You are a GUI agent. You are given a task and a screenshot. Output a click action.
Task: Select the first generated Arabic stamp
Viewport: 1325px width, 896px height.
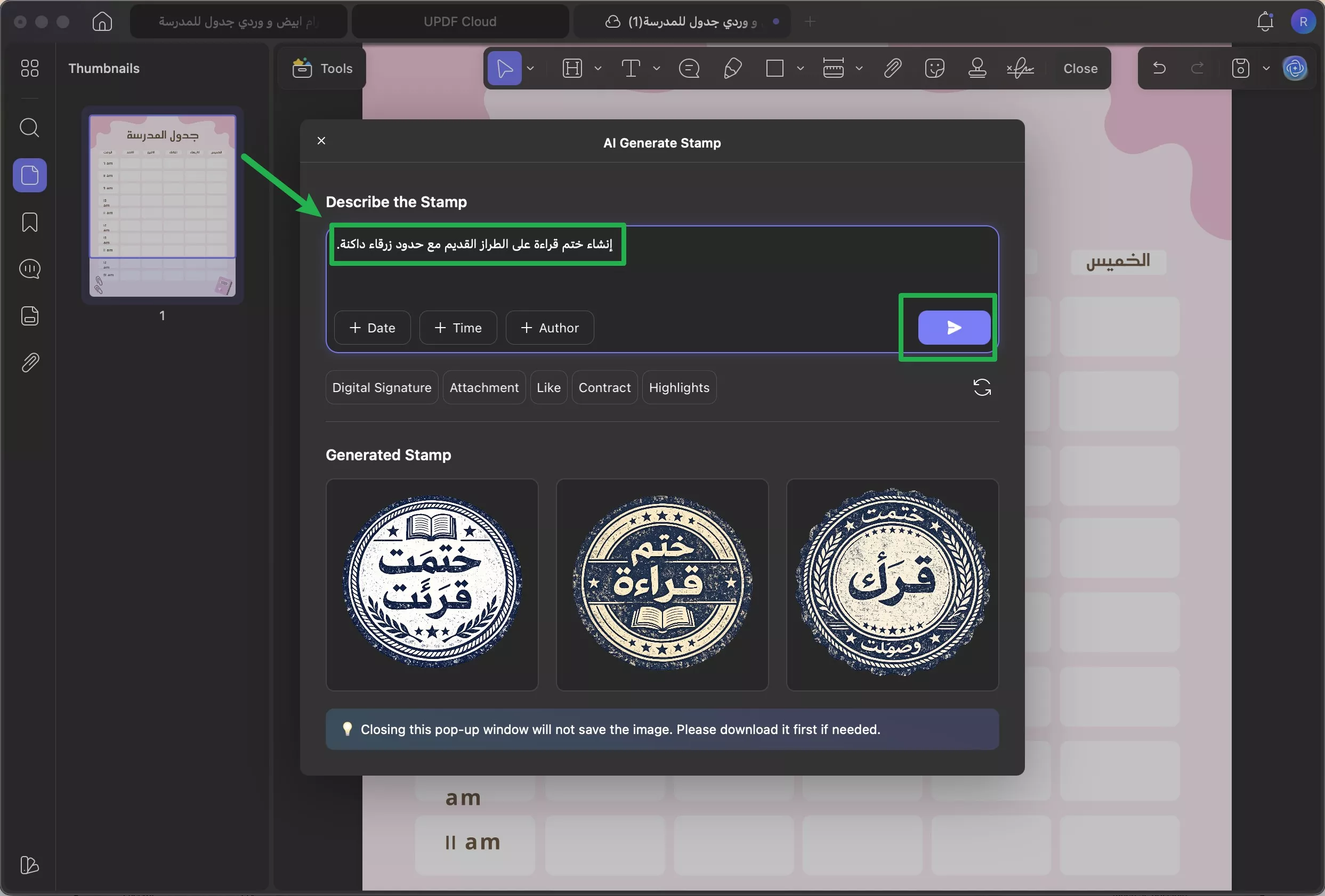pyautogui.click(x=432, y=585)
